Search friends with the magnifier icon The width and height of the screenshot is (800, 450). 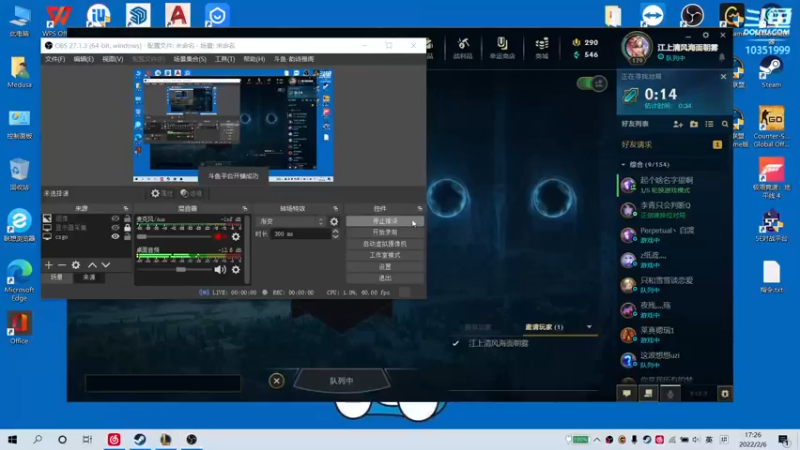pos(725,124)
